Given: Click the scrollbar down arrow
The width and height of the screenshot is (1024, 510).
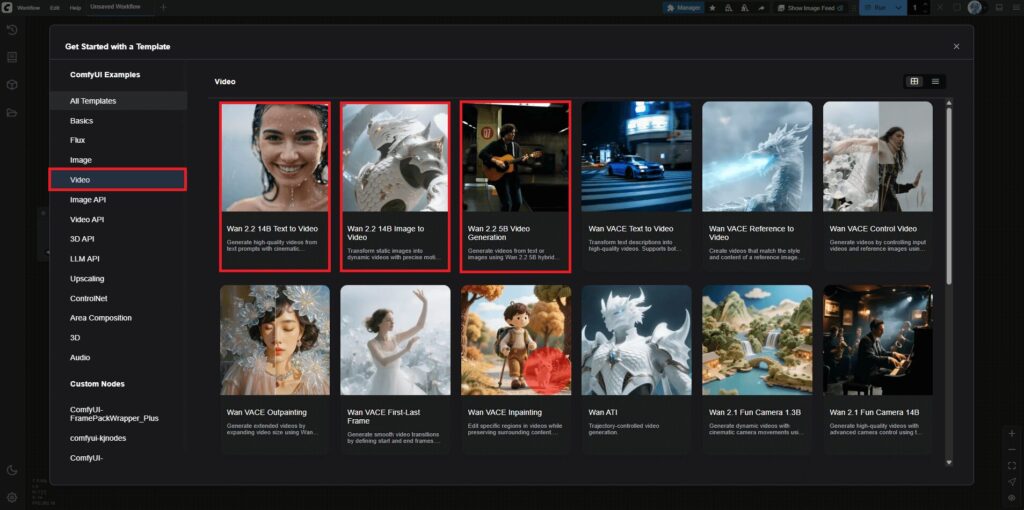Looking at the screenshot, I should point(949,462).
